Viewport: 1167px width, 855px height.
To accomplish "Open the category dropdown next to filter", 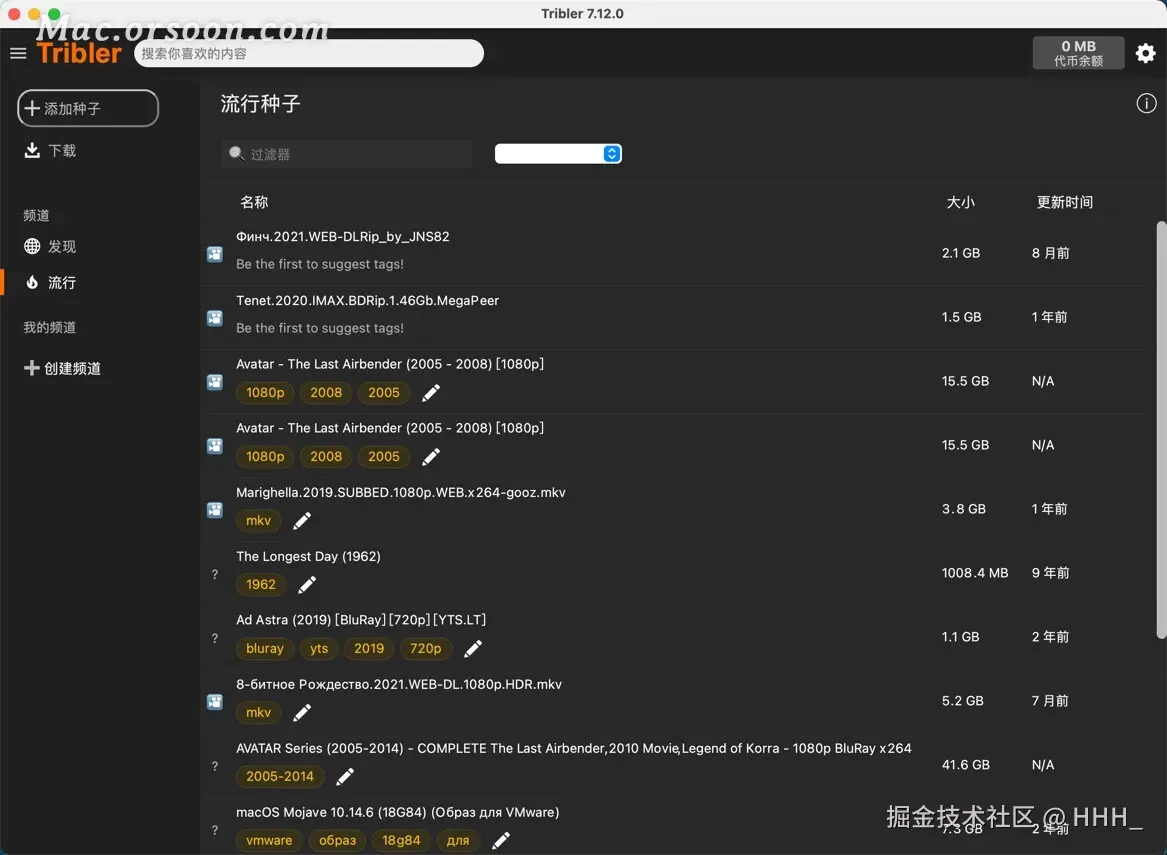I will pos(558,153).
